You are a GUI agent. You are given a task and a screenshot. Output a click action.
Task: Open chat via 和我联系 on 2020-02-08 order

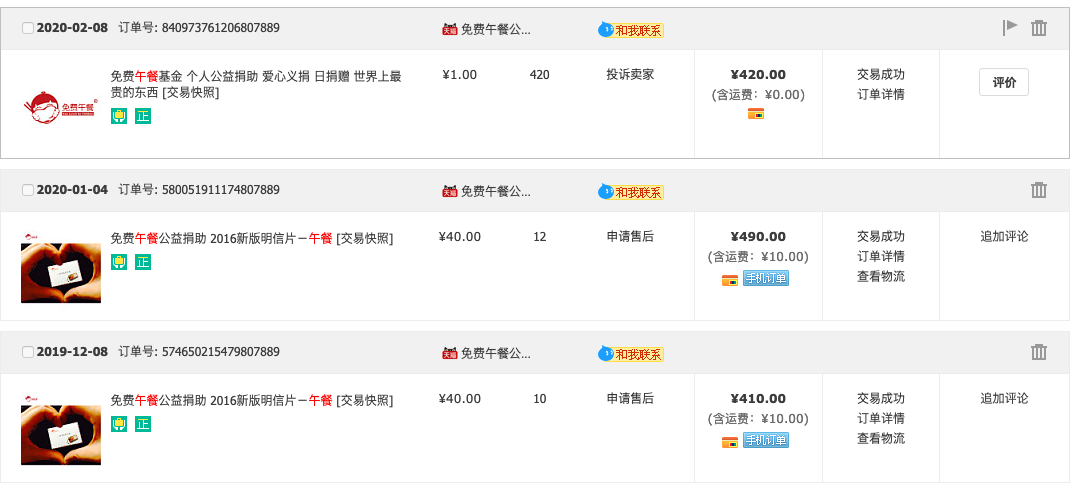tap(631, 30)
